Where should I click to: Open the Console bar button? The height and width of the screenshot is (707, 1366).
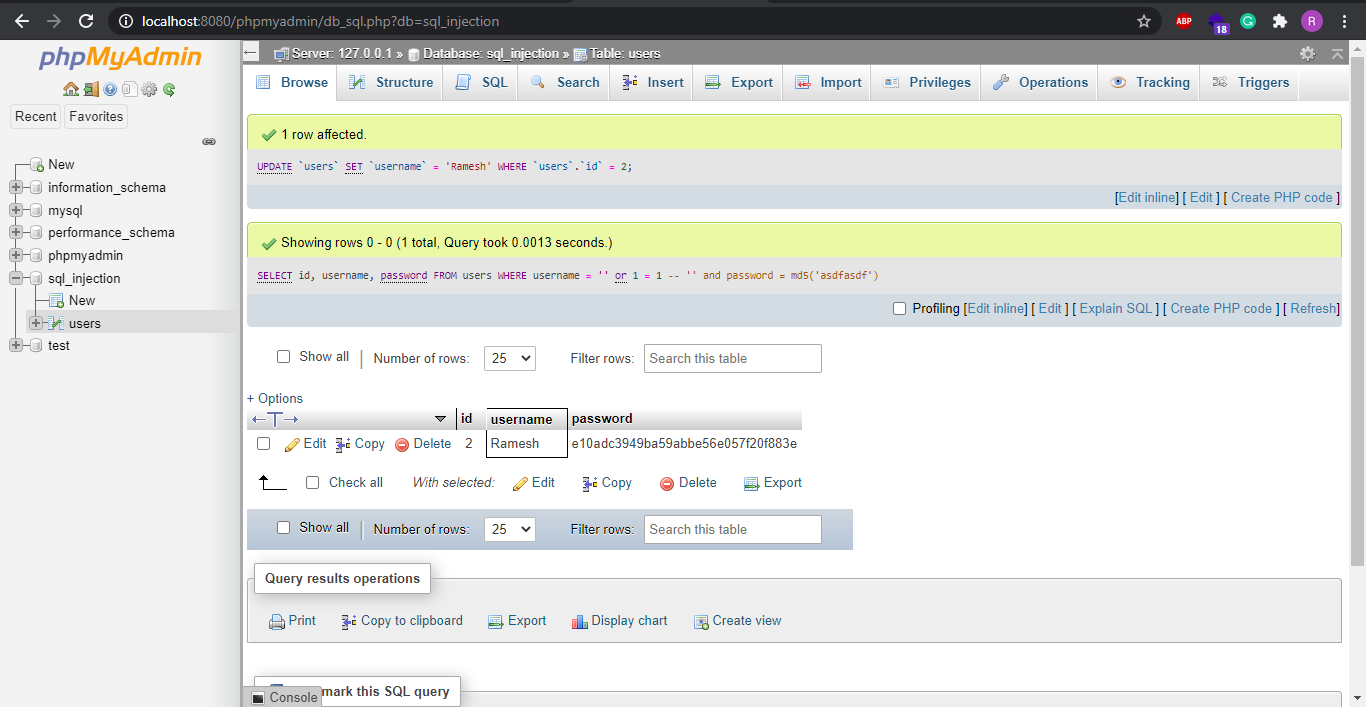click(x=284, y=697)
